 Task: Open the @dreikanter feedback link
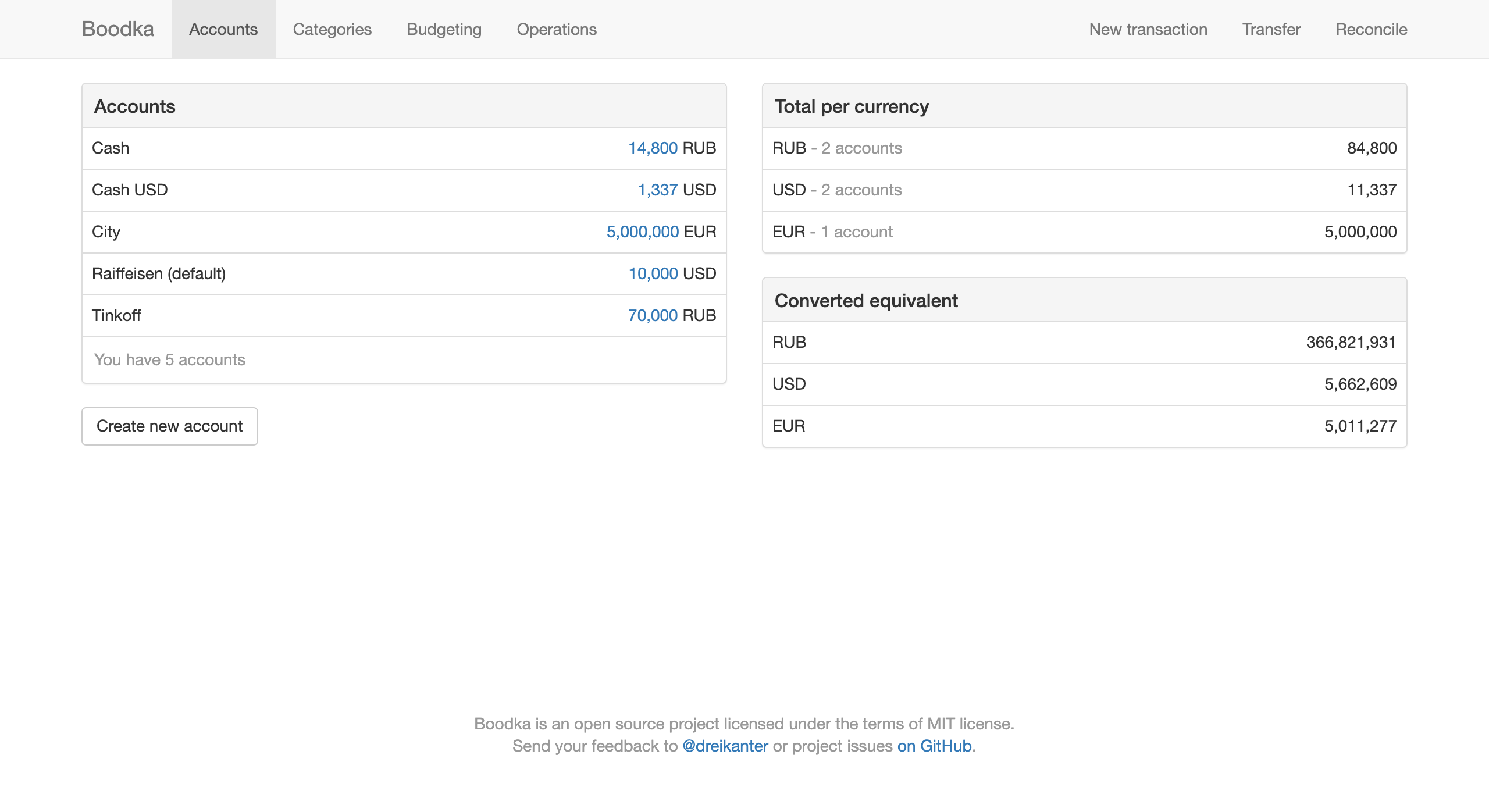(x=725, y=746)
